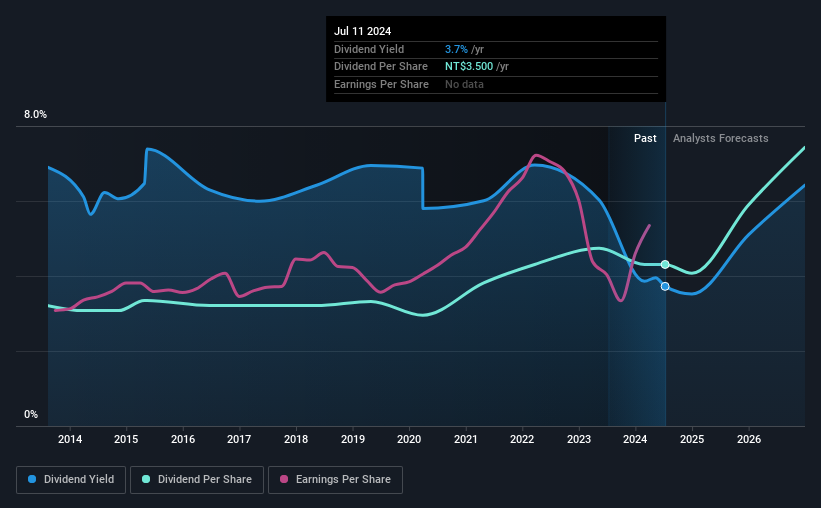821x508 pixels.
Task: Click the teal Dividend Per Share legend dot
Action: click(x=146, y=479)
